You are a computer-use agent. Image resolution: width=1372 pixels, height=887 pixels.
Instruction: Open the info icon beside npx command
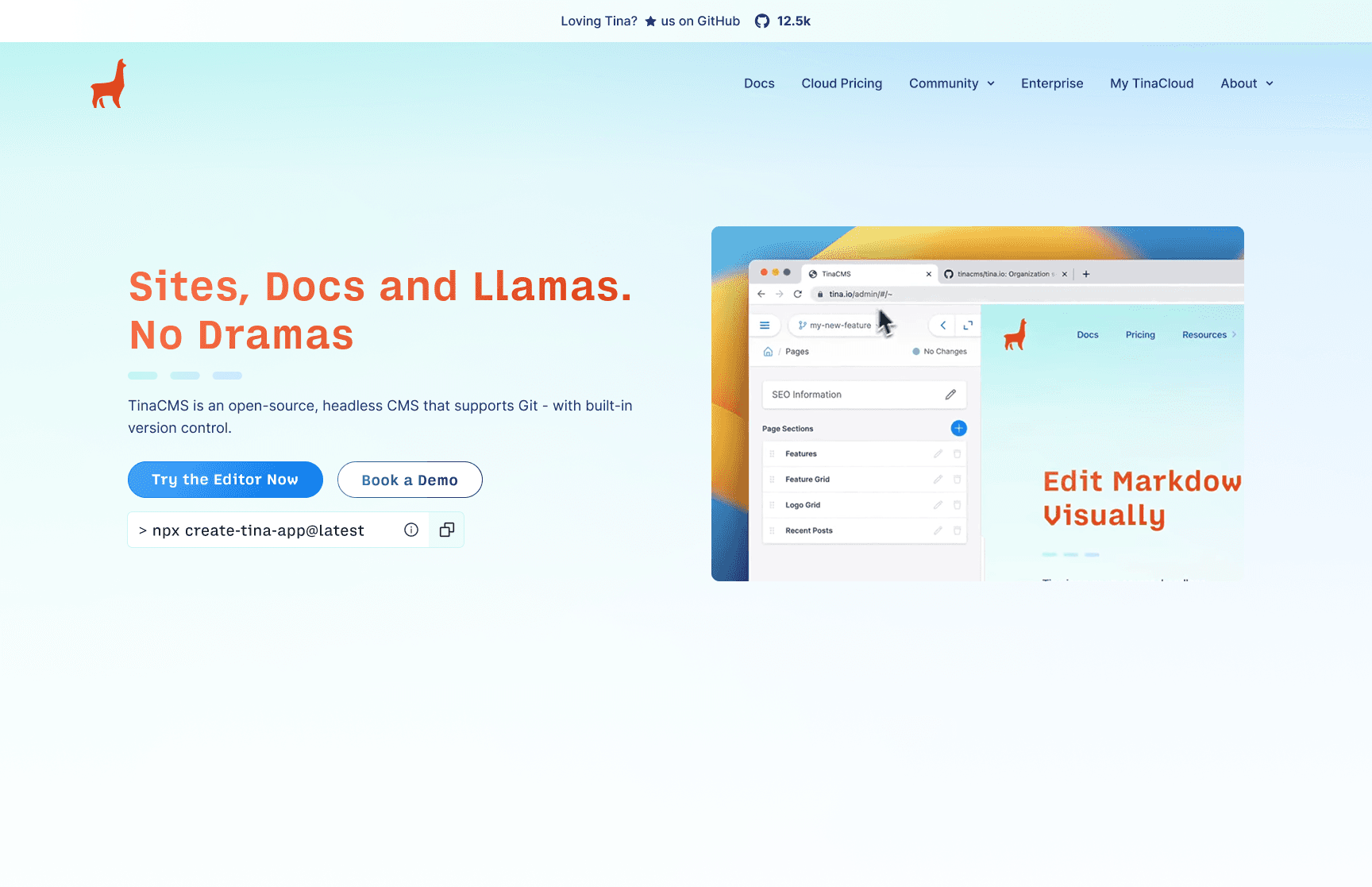411,530
